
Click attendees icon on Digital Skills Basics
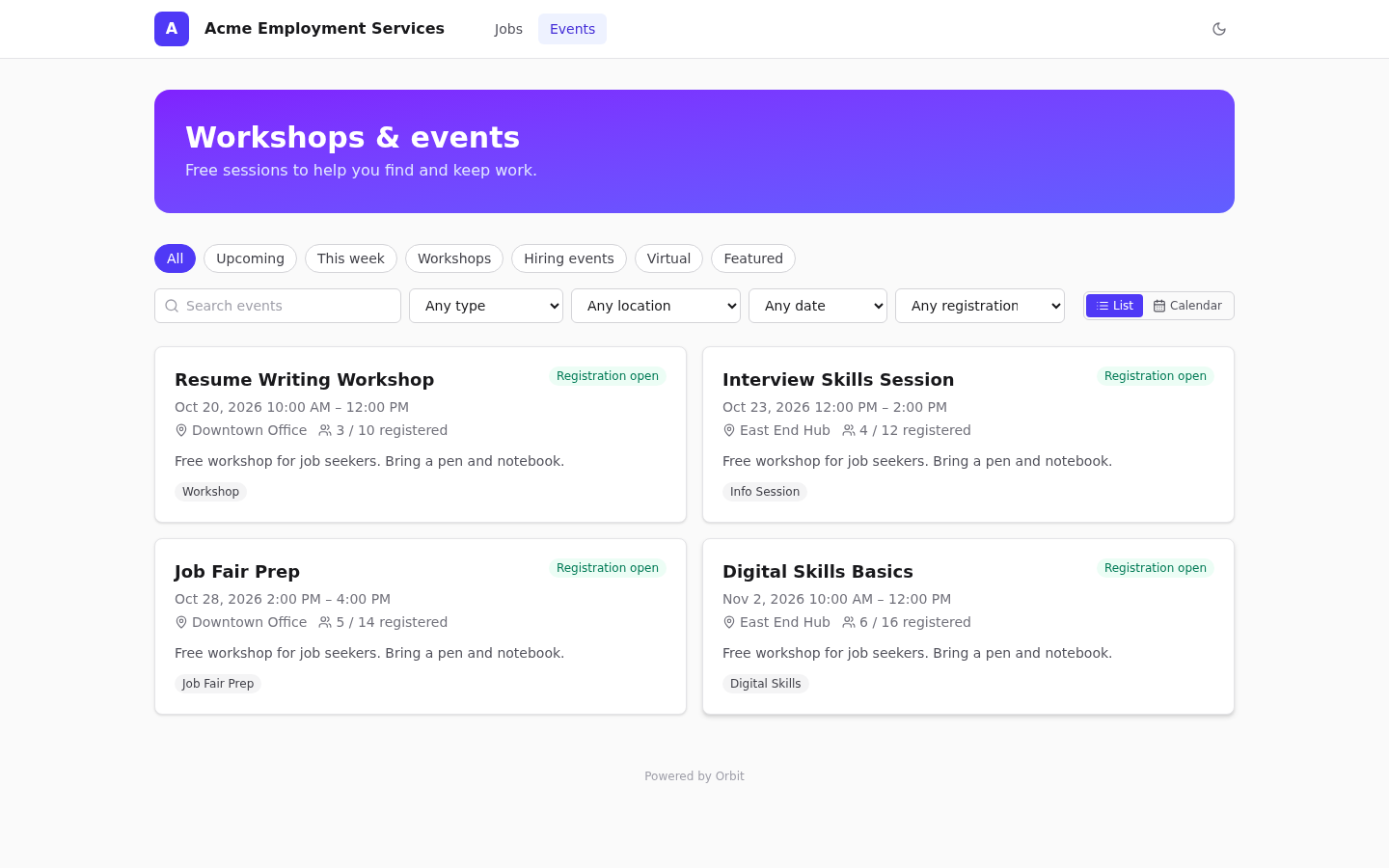(849, 622)
